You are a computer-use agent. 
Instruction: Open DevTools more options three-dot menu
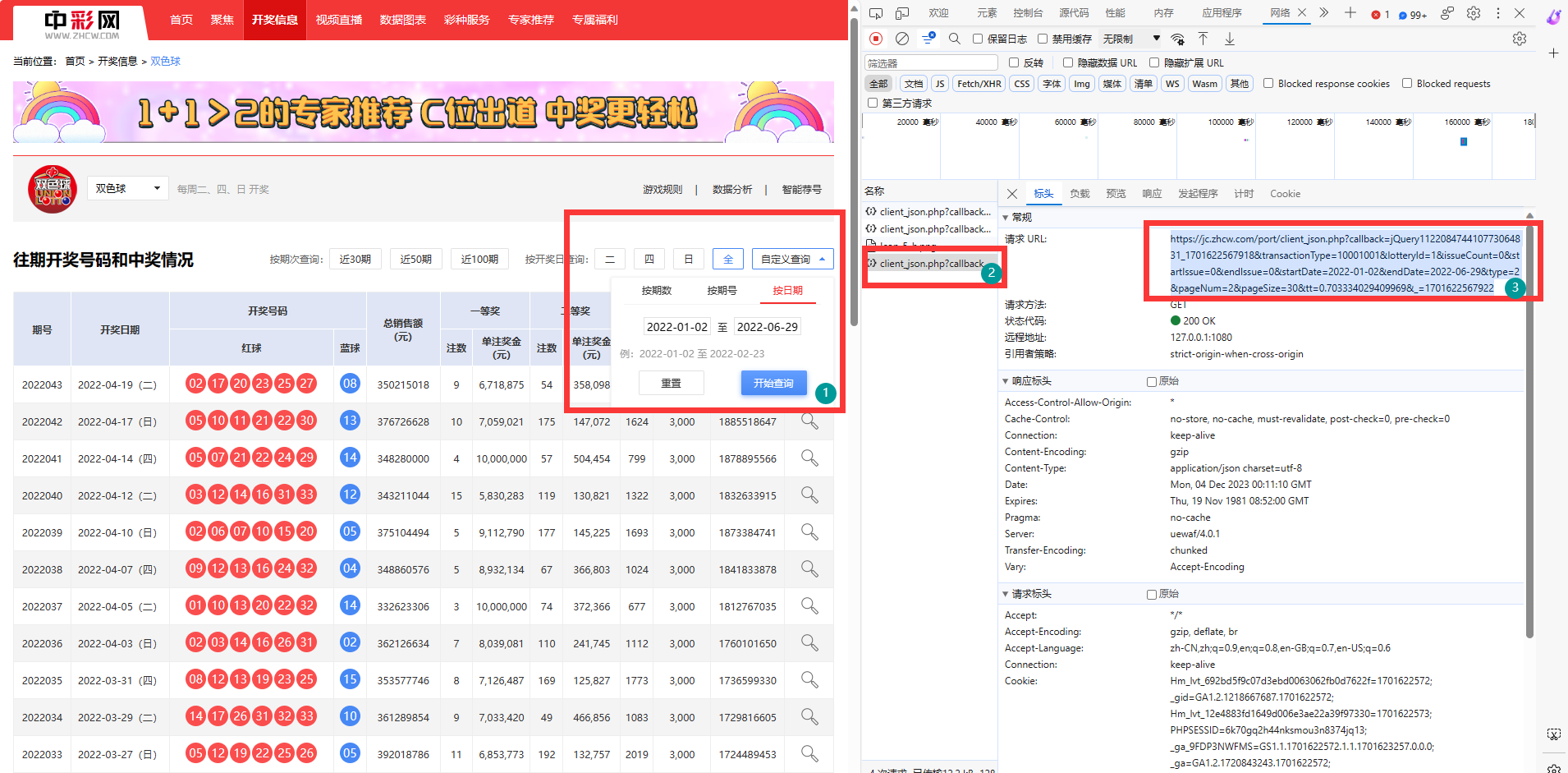pyautogui.click(x=1498, y=13)
